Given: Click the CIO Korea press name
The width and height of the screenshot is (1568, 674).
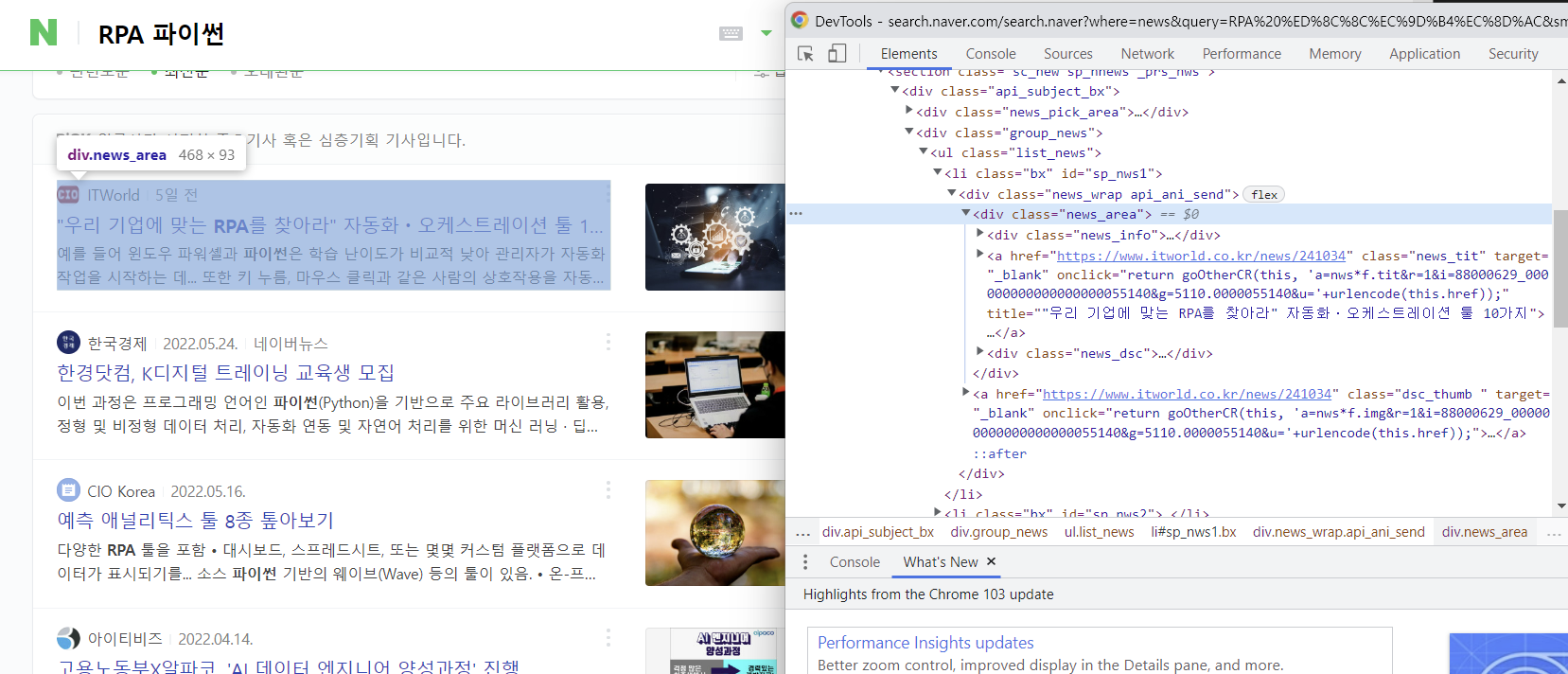Looking at the screenshot, I should coord(121,491).
